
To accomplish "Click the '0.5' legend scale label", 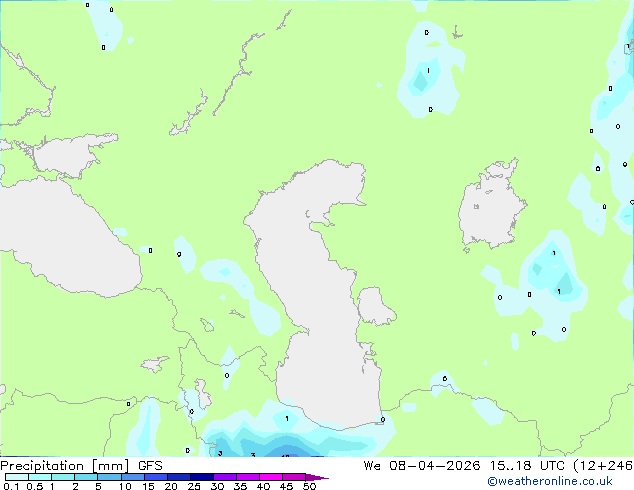I will pos(34,486).
